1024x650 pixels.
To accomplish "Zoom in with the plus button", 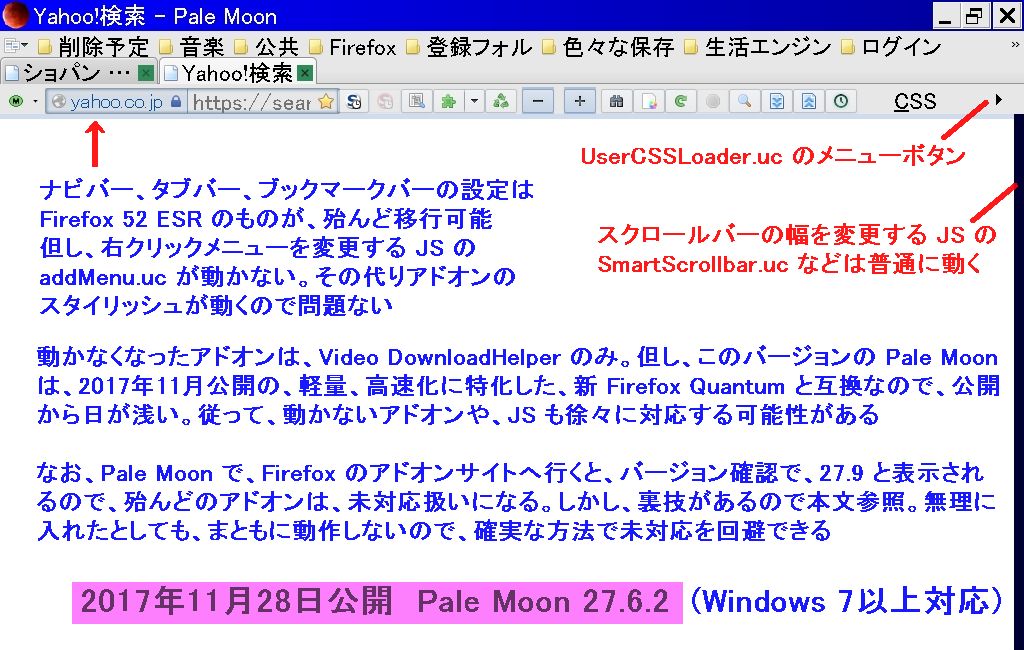I will click(x=579, y=101).
